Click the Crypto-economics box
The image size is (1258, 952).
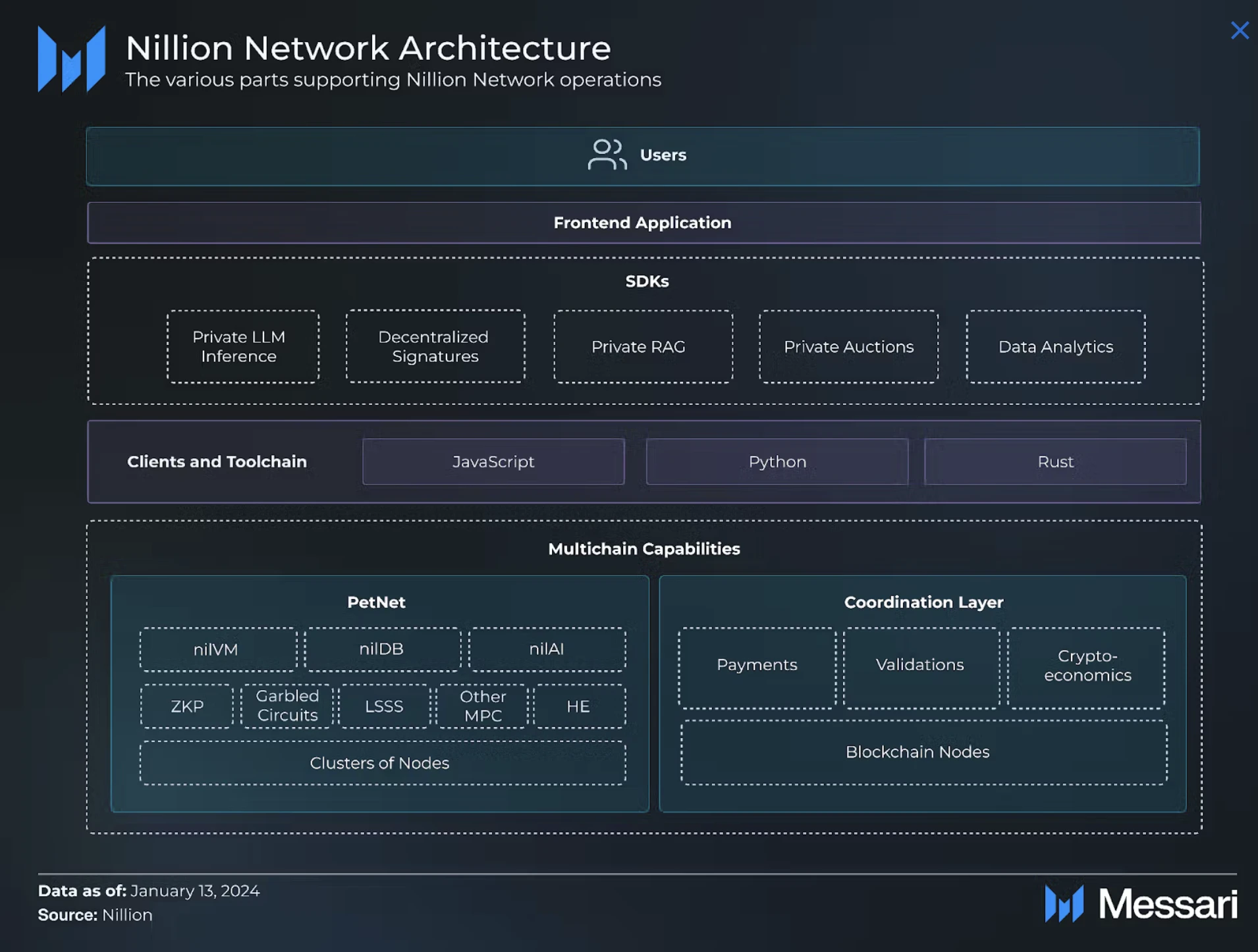click(1086, 666)
